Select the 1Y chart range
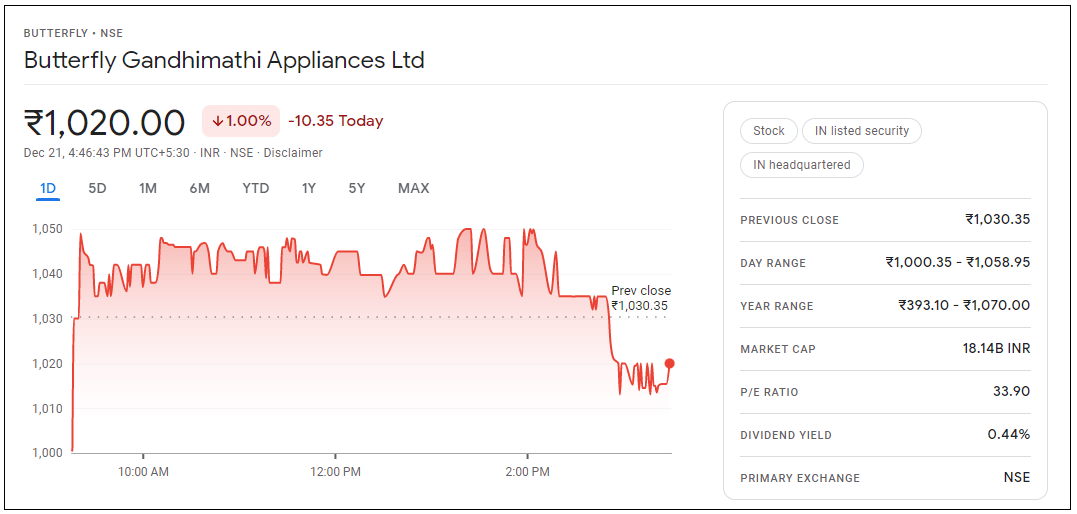 [308, 188]
